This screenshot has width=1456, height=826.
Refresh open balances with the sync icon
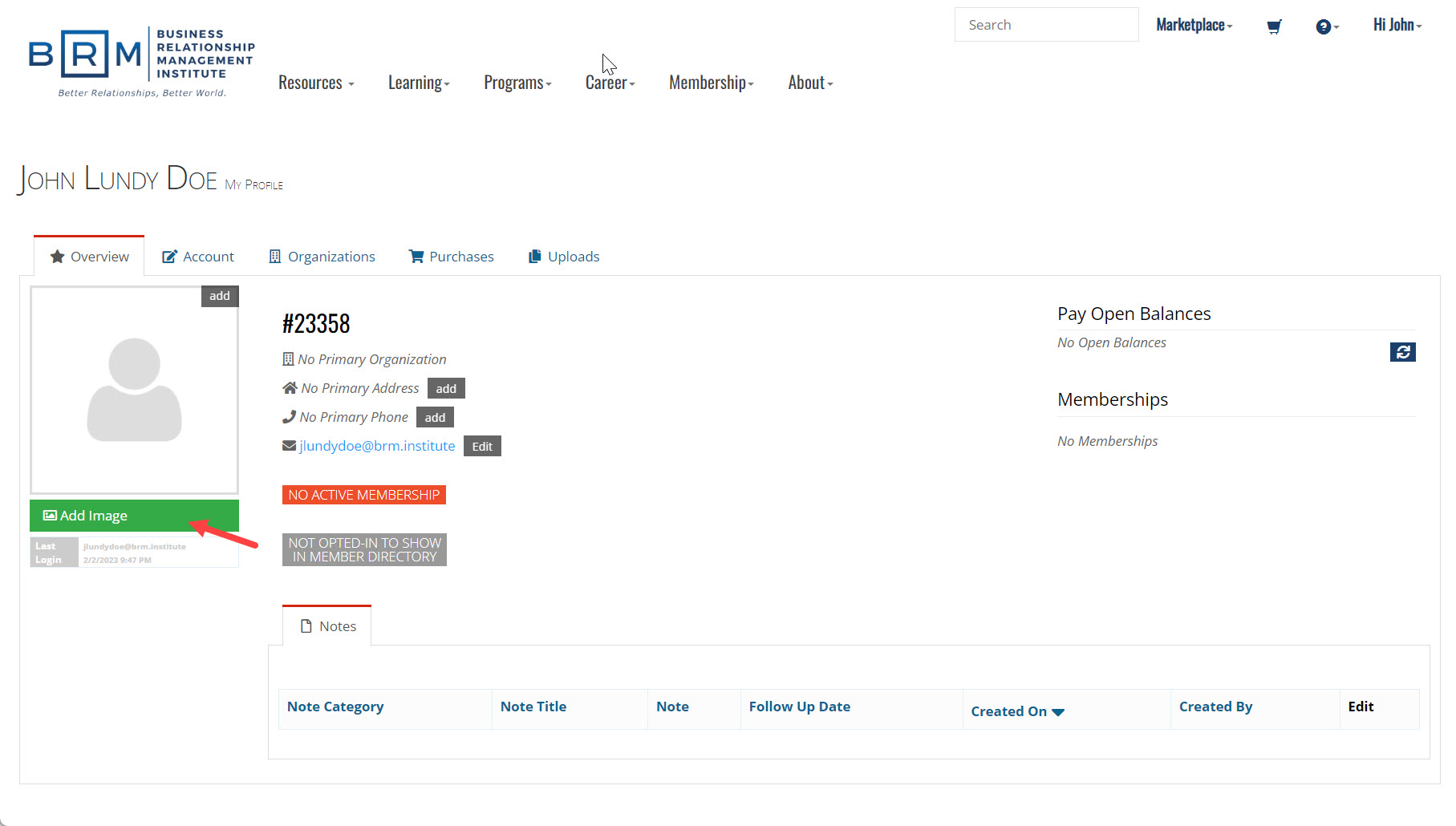tap(1402, 352)
